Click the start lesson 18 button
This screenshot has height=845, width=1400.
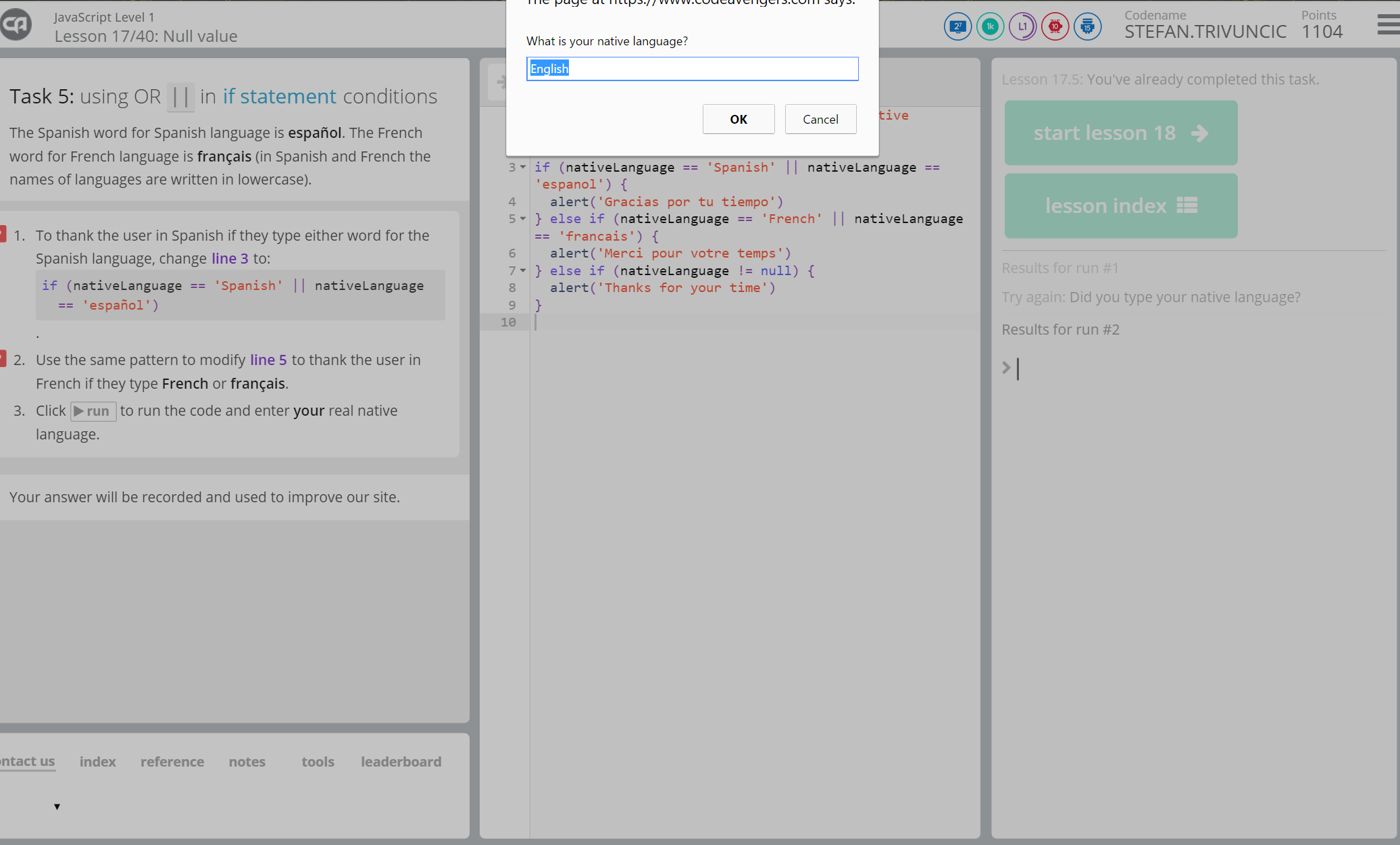pos(1120,133)
